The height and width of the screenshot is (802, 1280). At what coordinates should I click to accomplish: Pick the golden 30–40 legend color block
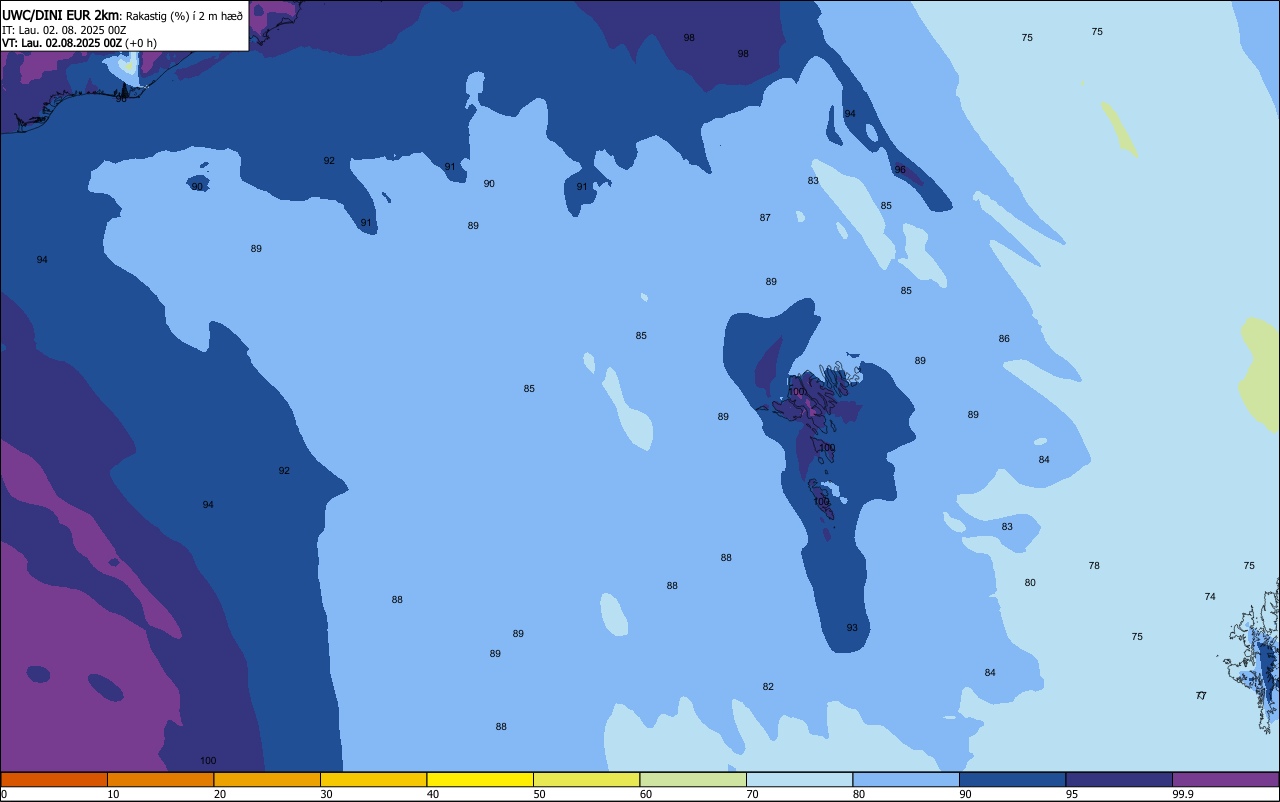373,779
